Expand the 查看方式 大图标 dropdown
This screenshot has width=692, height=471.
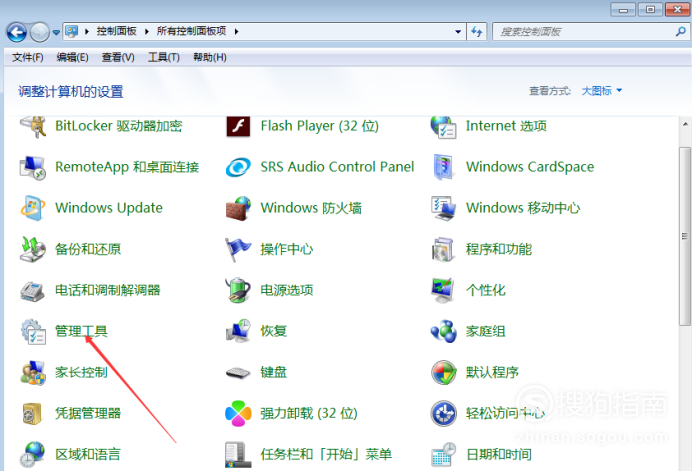(619, 90)
